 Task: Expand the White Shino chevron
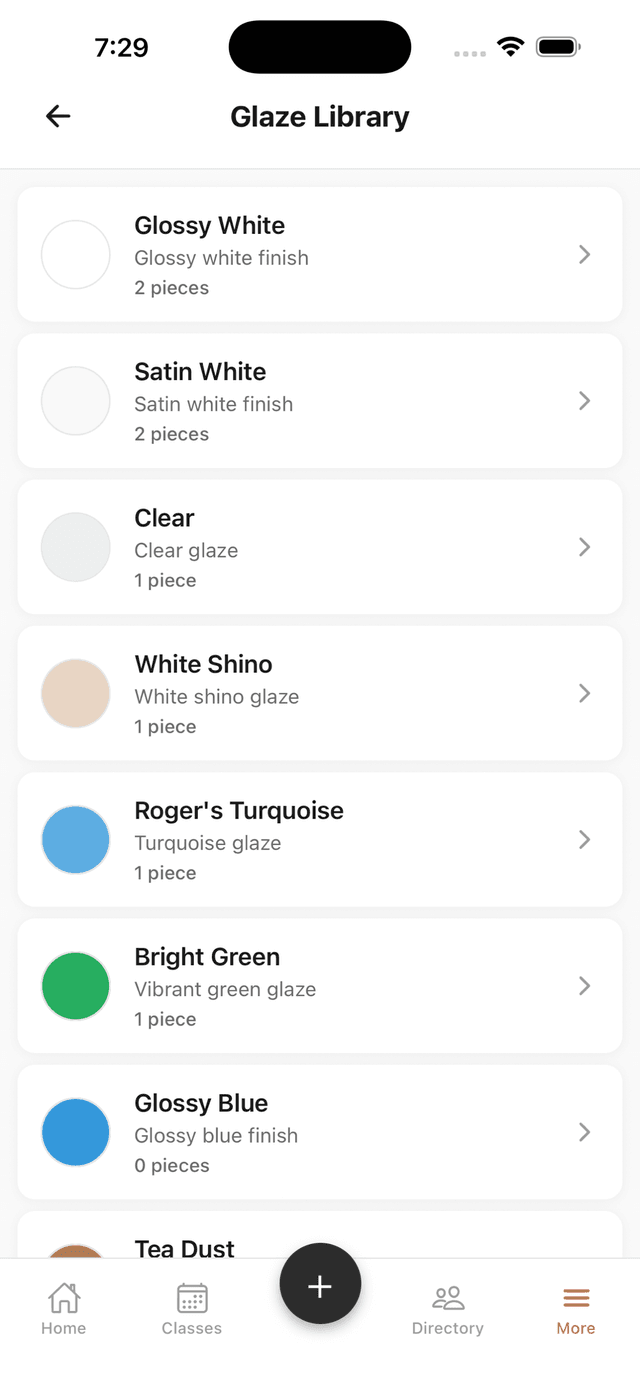click(x=585, y=693)
